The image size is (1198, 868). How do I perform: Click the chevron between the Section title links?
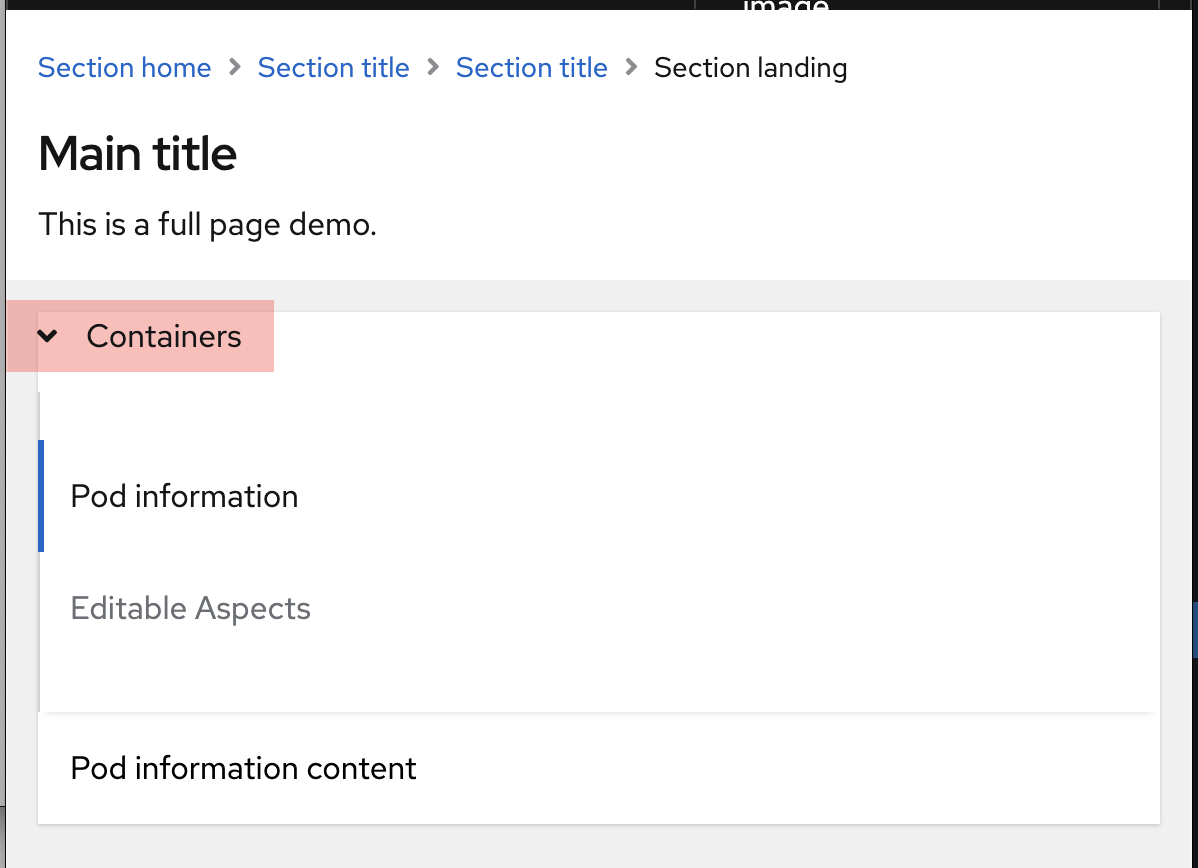[x=433, y=67]
